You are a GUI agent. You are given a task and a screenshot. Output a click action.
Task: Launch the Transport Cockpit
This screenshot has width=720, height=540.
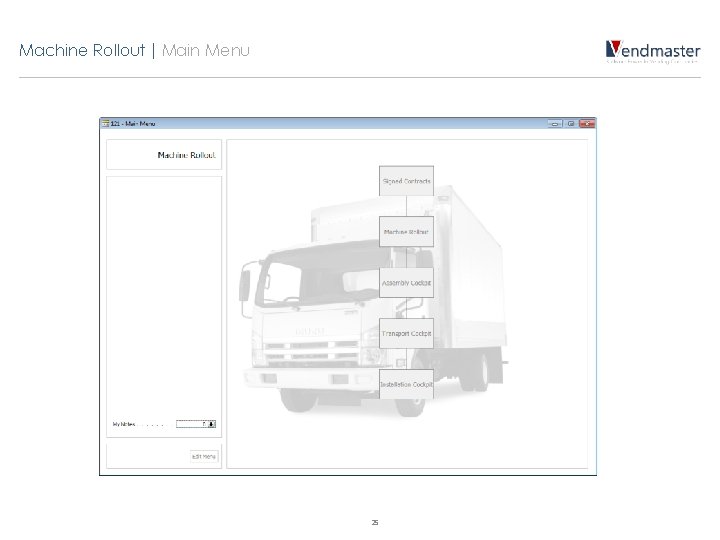(x=406, y=333)
